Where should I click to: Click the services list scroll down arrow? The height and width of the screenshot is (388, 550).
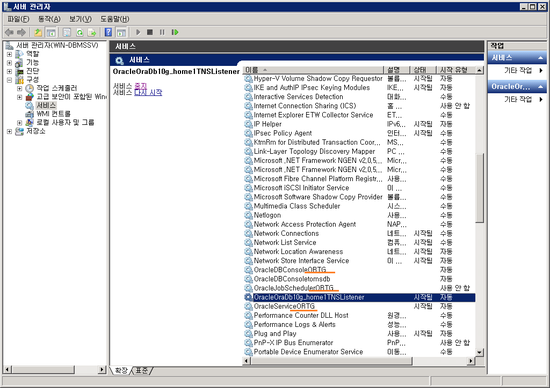(479, 352)
